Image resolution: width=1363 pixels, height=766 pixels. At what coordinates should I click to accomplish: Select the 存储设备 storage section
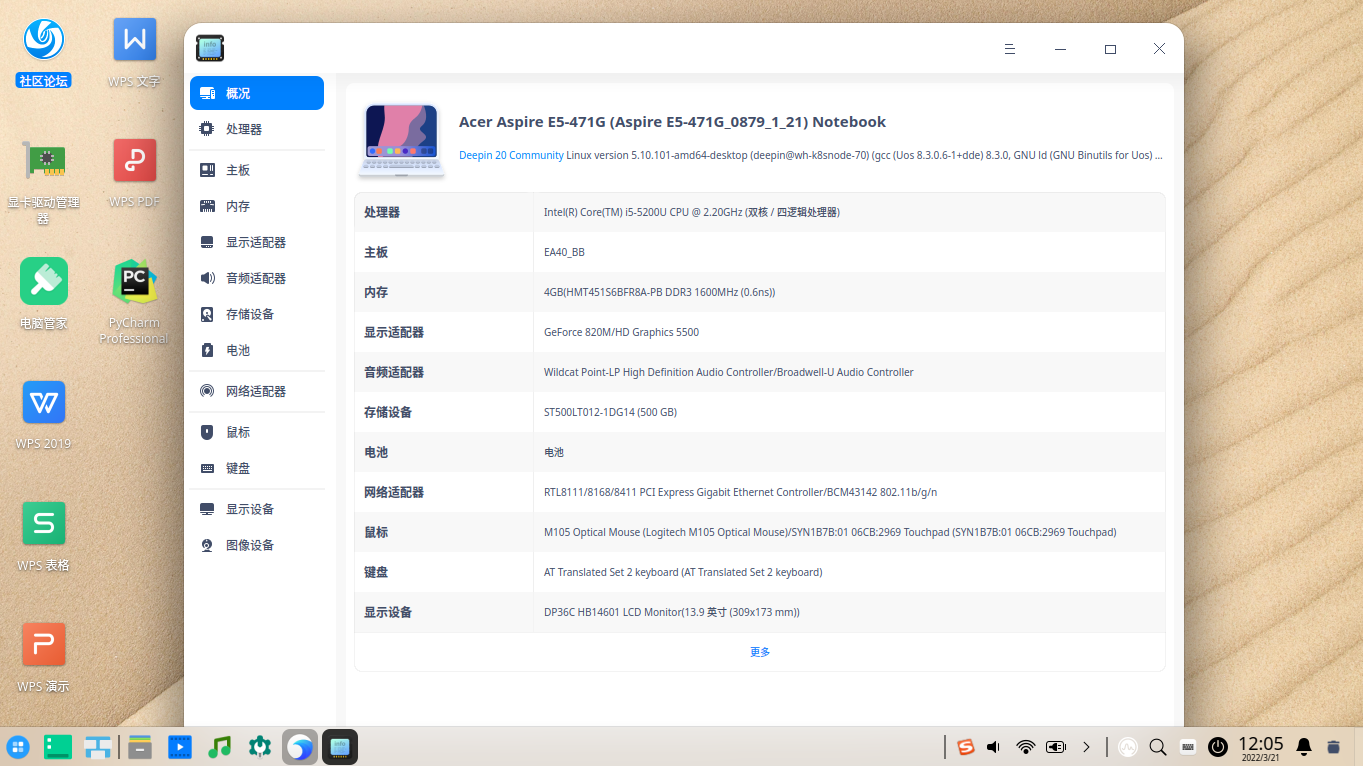click(248, 313)
